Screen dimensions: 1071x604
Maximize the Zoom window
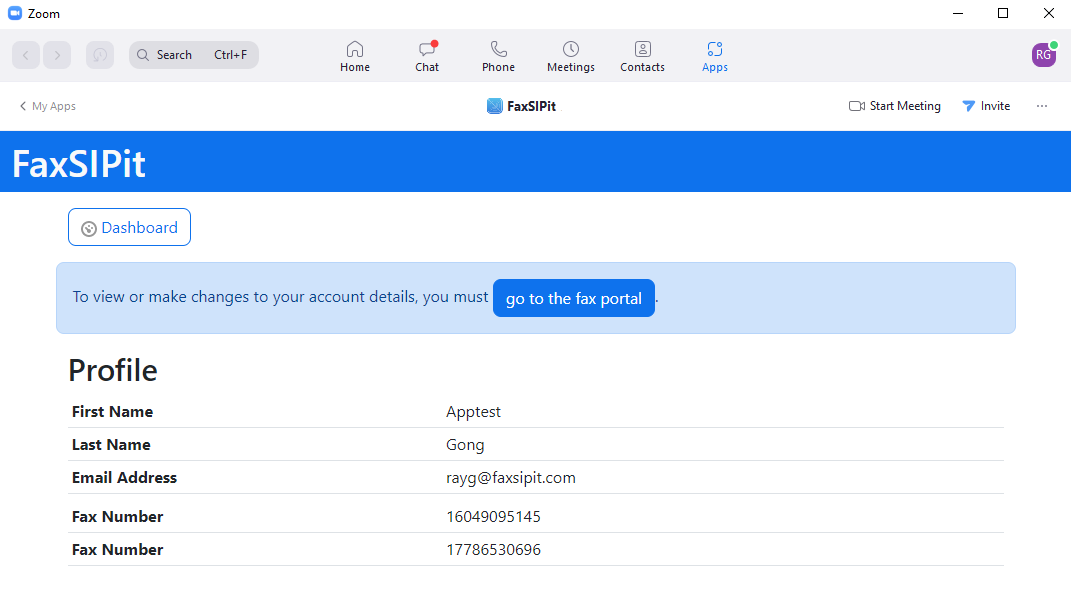coord(1003,14)
